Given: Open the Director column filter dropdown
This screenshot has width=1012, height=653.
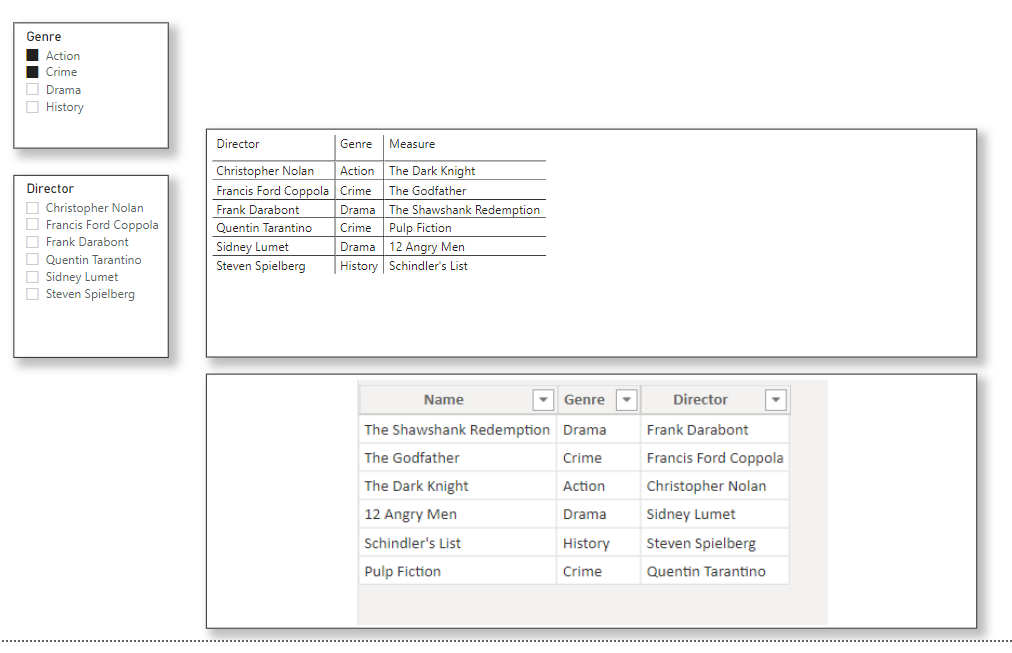Looking at the screenshot, I should 776,400.
